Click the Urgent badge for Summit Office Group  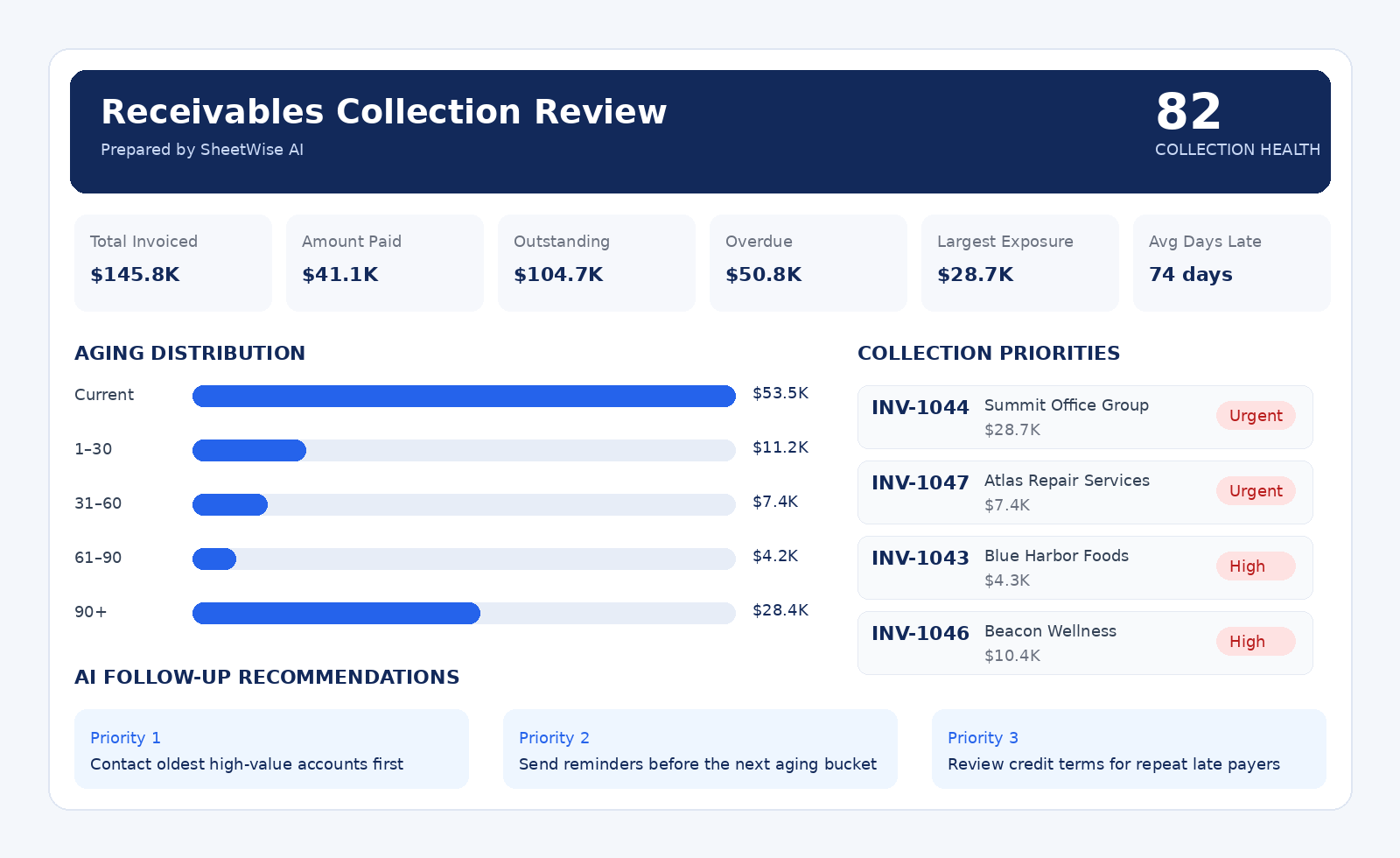1256,416
